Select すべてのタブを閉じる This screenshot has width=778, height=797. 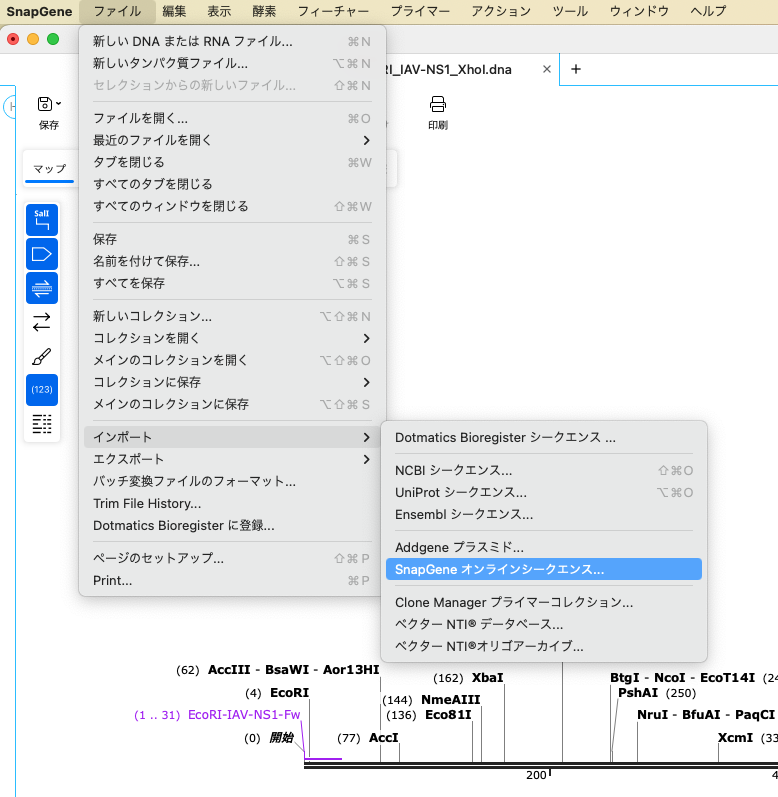232,184
